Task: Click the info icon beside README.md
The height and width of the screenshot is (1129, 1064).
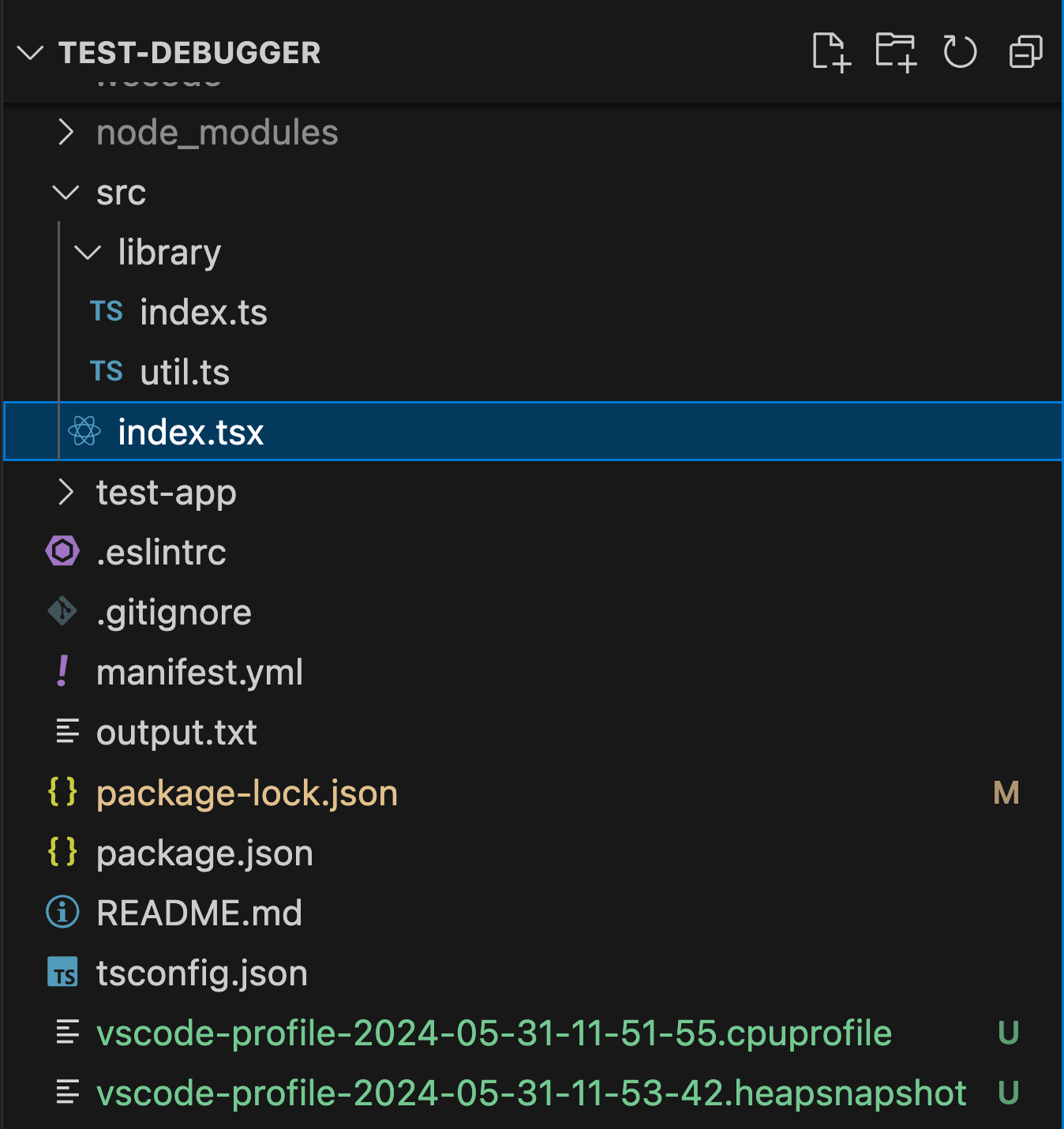Action: [62, 912]
